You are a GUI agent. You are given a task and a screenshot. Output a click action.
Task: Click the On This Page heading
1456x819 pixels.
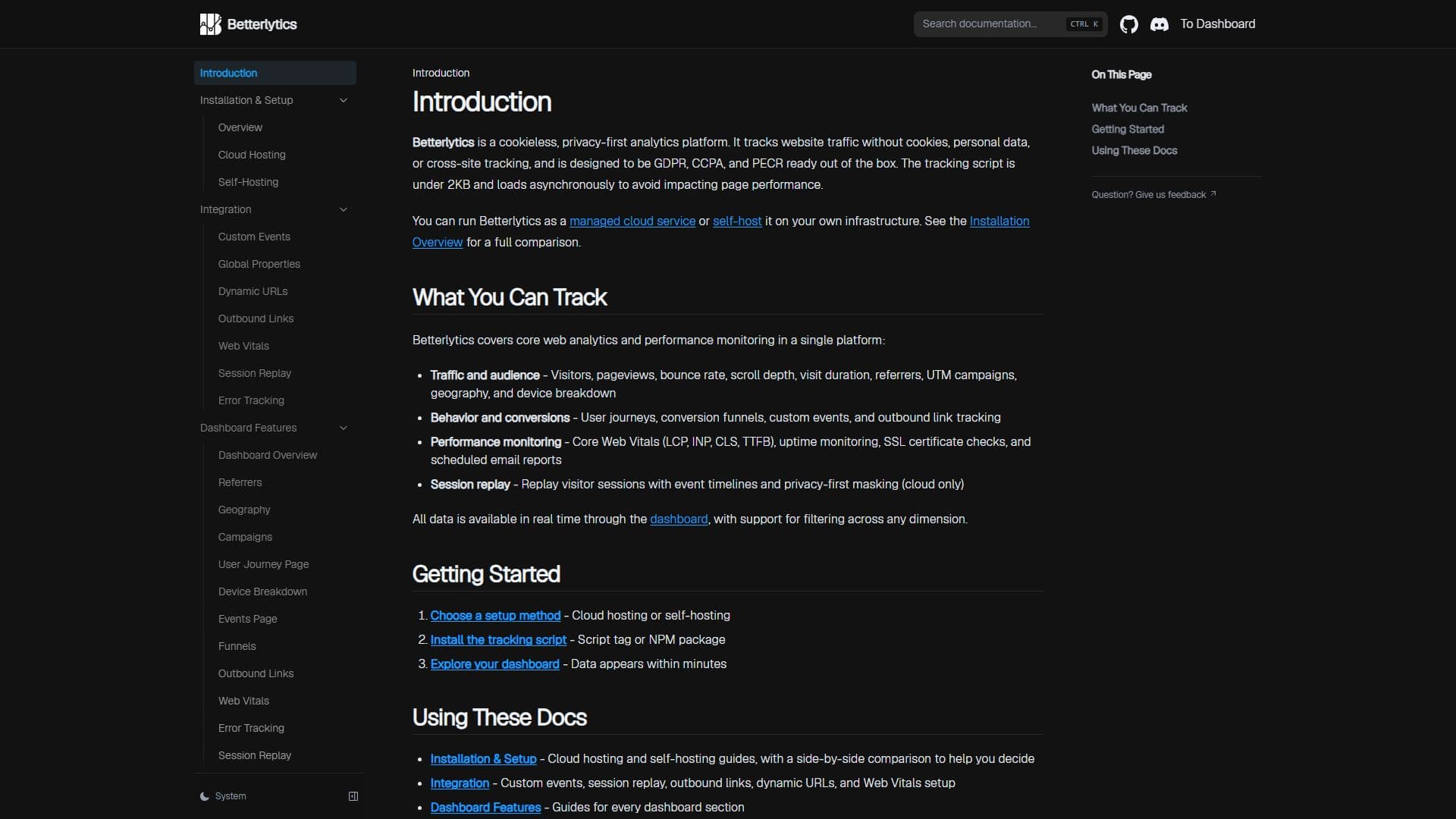click(1121, 74)
